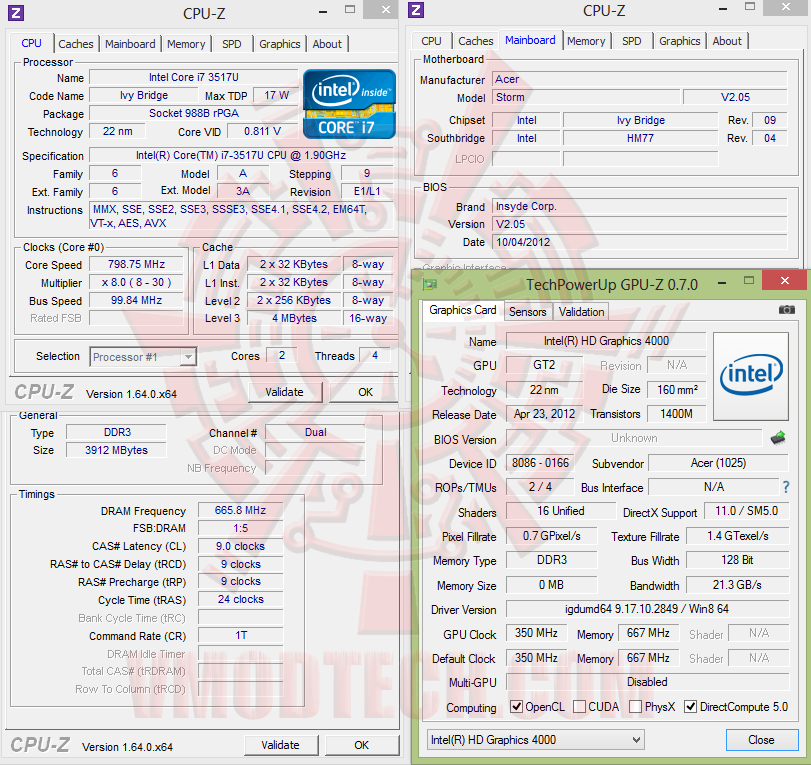
Task: Click the CPU-Z logo icon in left window title bar
Action: point(16,12)
